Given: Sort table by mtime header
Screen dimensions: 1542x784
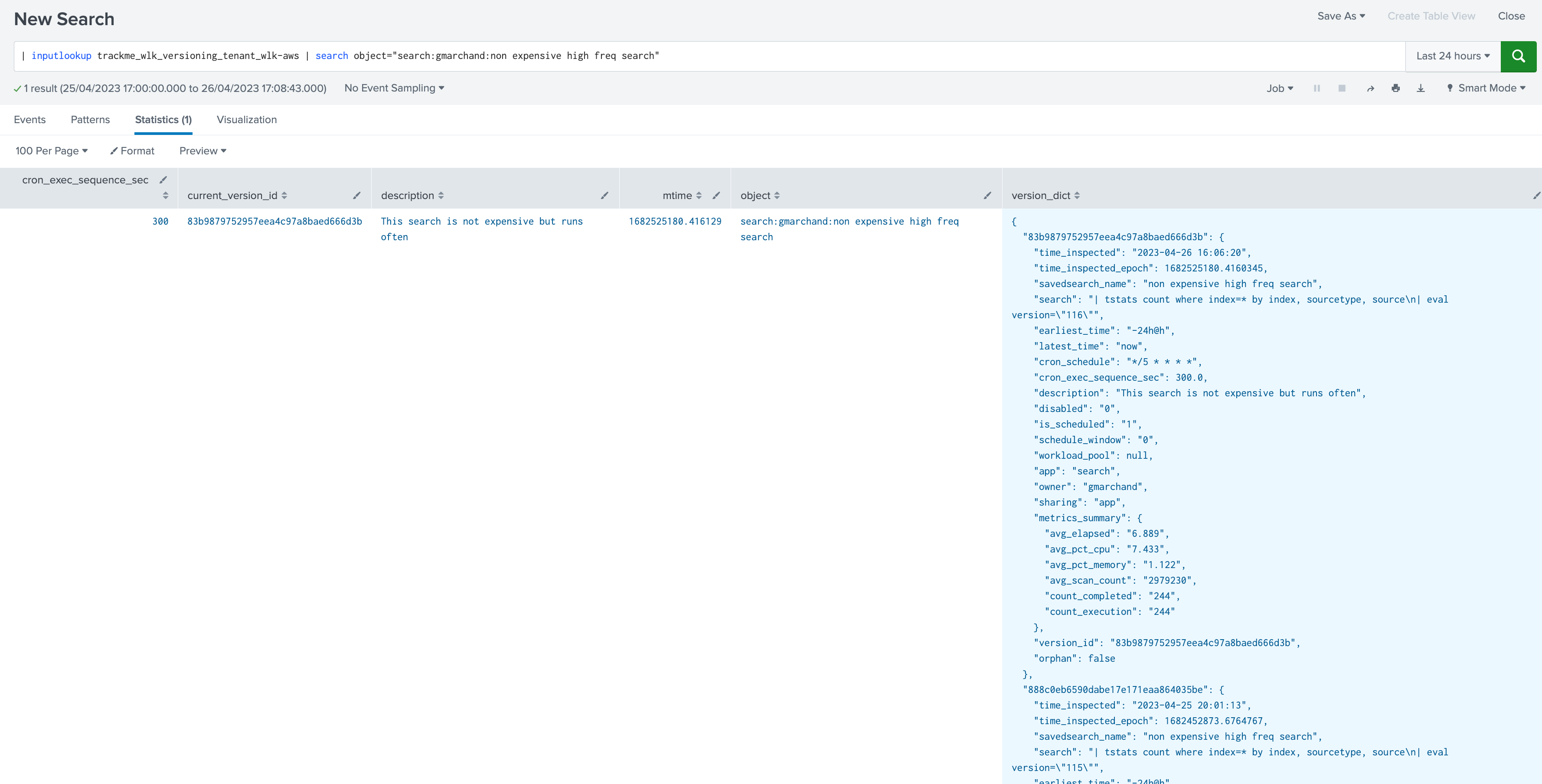Looking at the screenshot, I should click(x=682, y=196).
